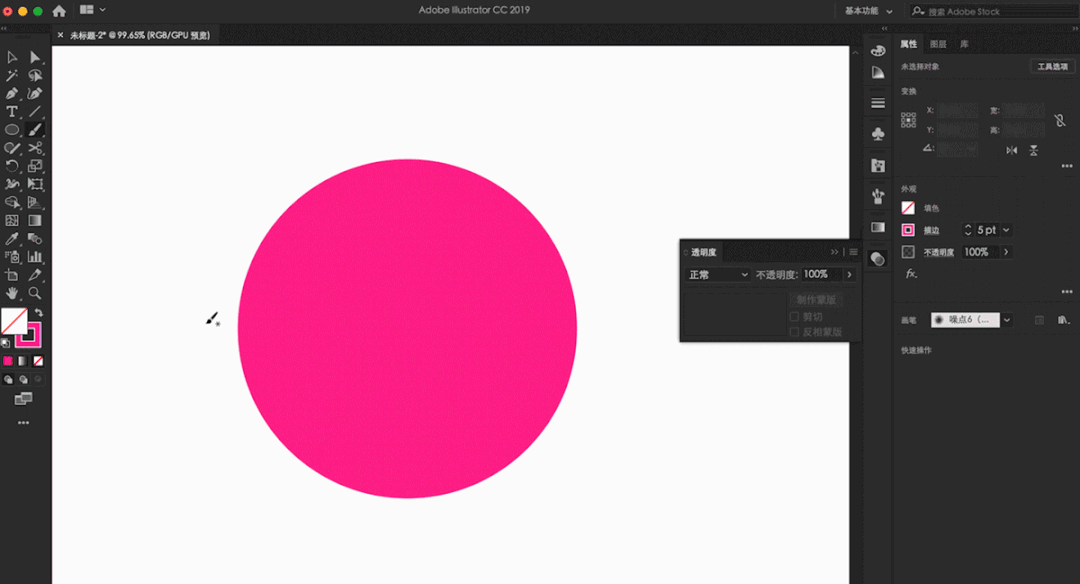Open the 正常 blending mode dropdown
The height and width of the screenshot is (584, 1080).
pyautogui.click(x=718, y=275)
